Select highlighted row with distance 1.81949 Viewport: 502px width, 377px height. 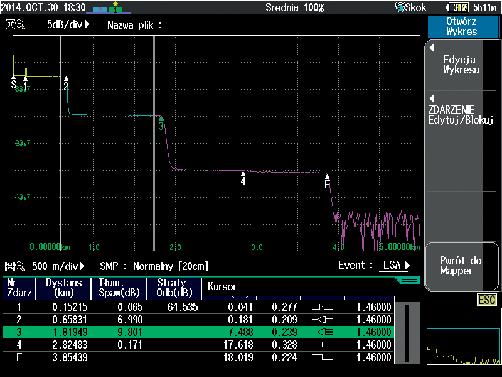(x=198, y=332)
